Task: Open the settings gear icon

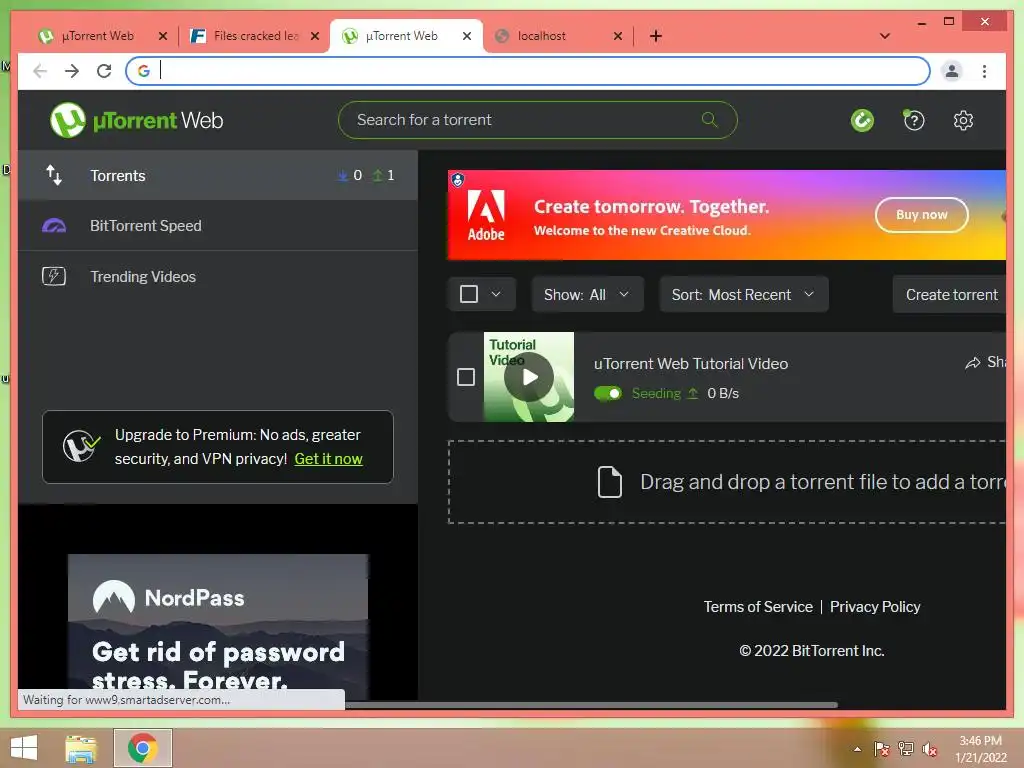Action: pos(963,120)
